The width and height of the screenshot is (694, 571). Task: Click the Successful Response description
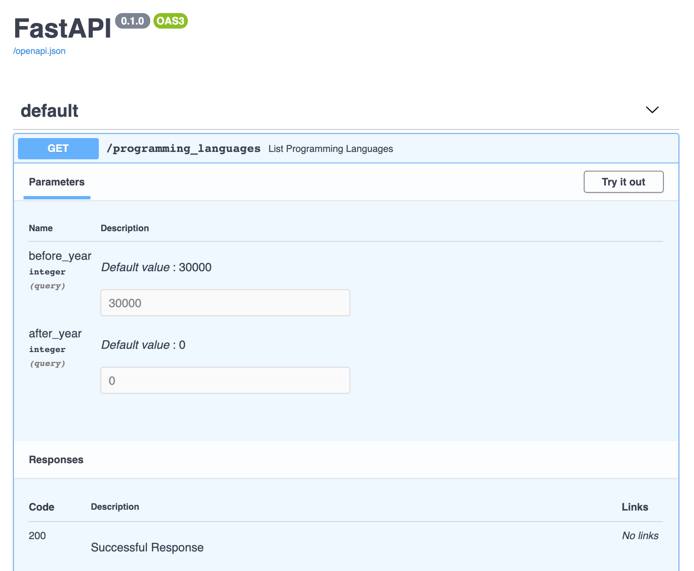(147, 547)
